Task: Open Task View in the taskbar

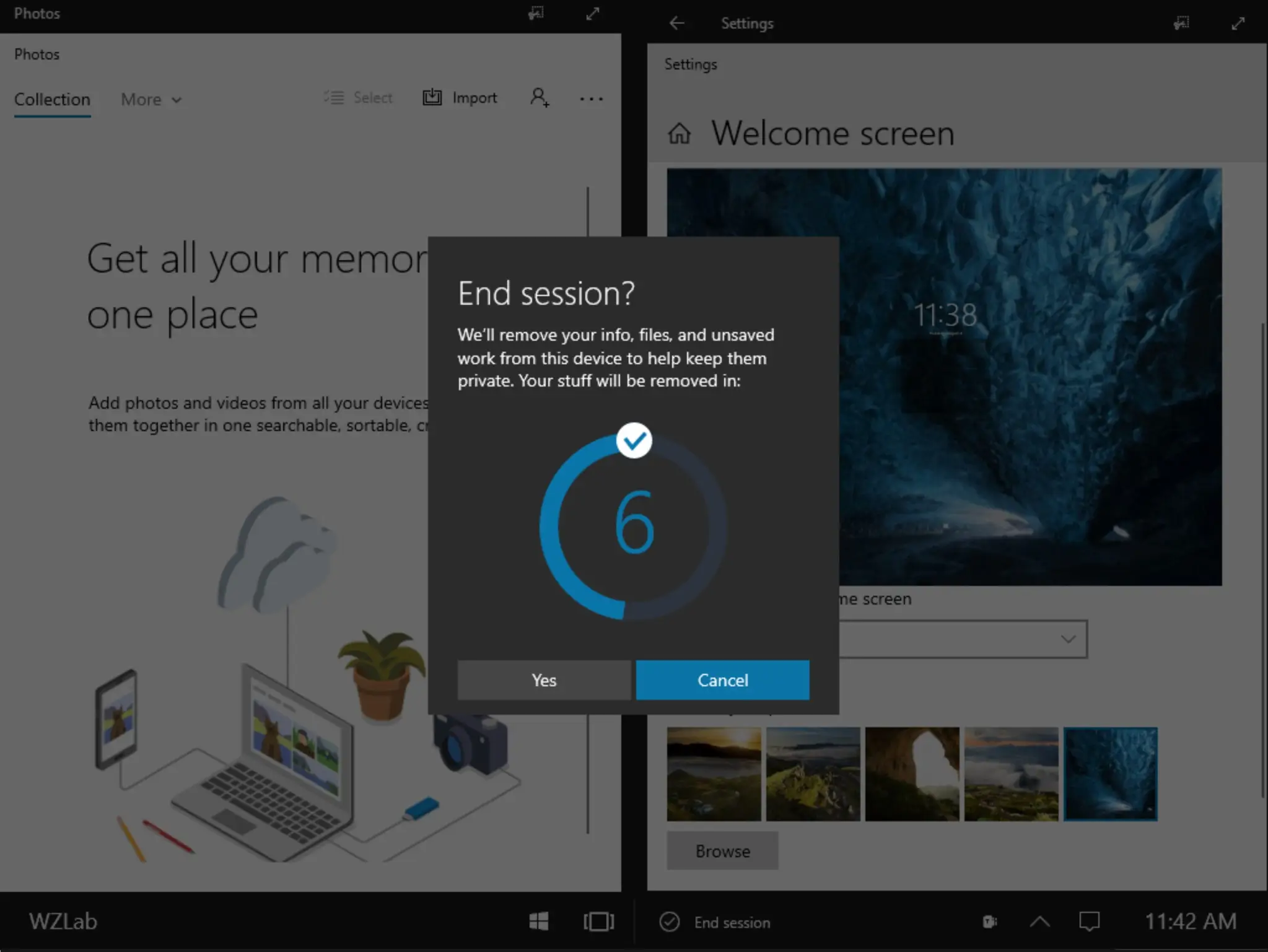Action: pos(598,922)
